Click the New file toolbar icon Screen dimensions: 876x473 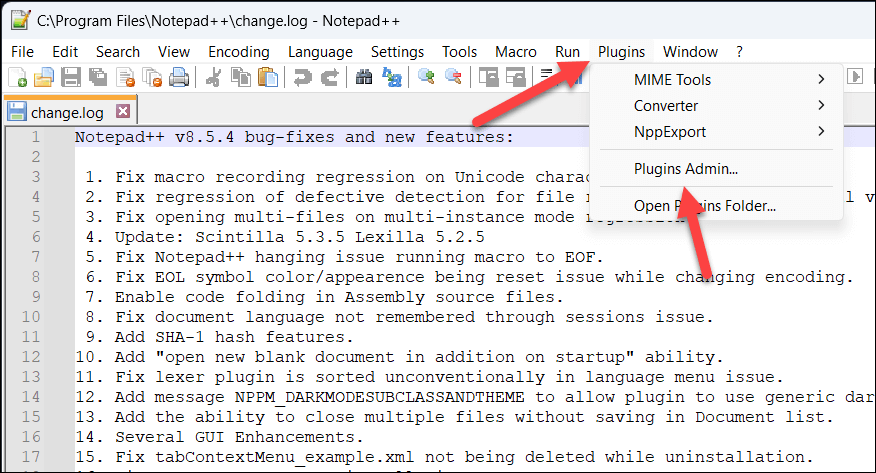(x=18, y=77)
